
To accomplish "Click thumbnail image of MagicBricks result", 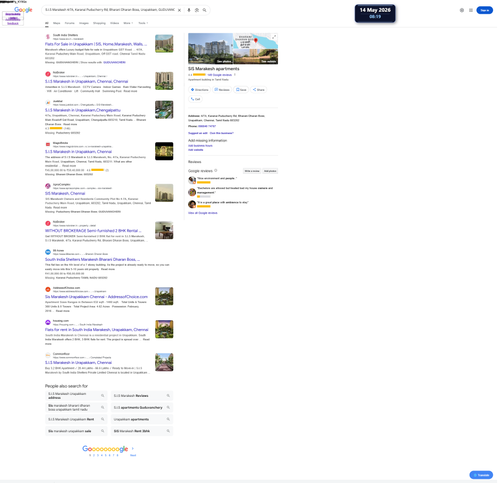I will (164, 151).
